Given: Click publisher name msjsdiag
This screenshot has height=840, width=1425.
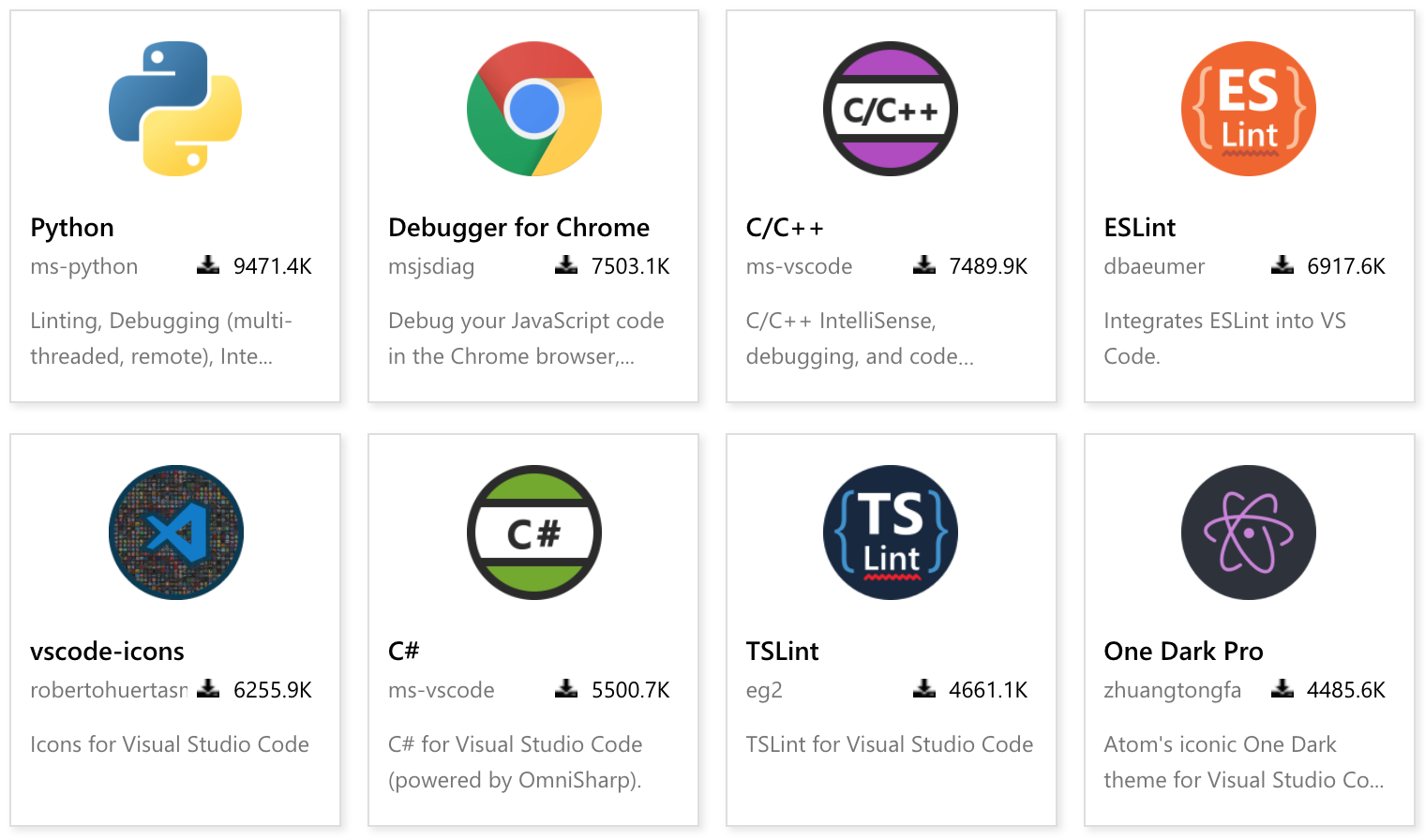Looking at the screenshot, I should pyautogui.click(x=431, y=266).
